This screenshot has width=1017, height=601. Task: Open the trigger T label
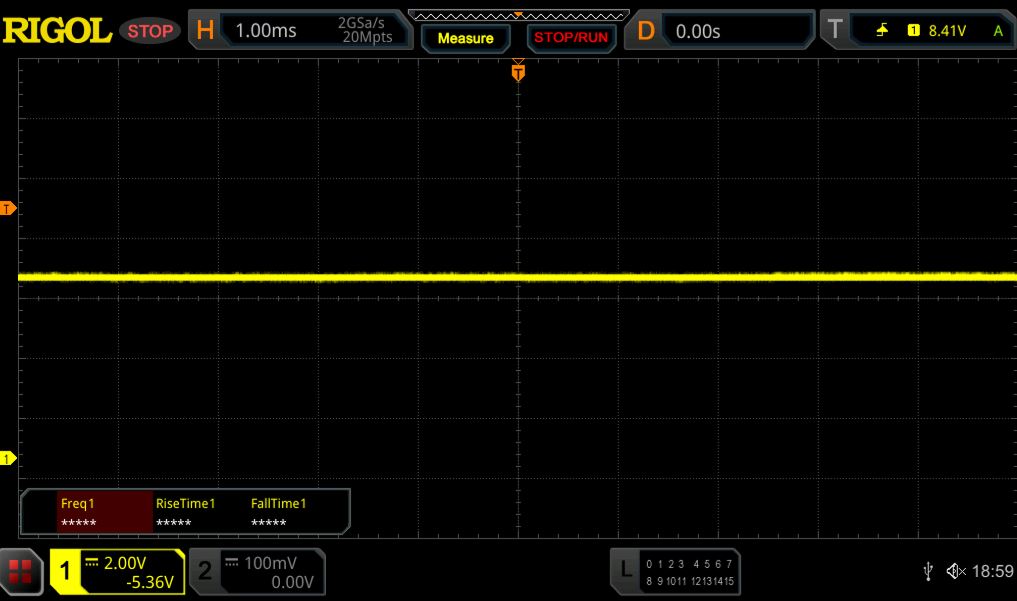point(835,30)
